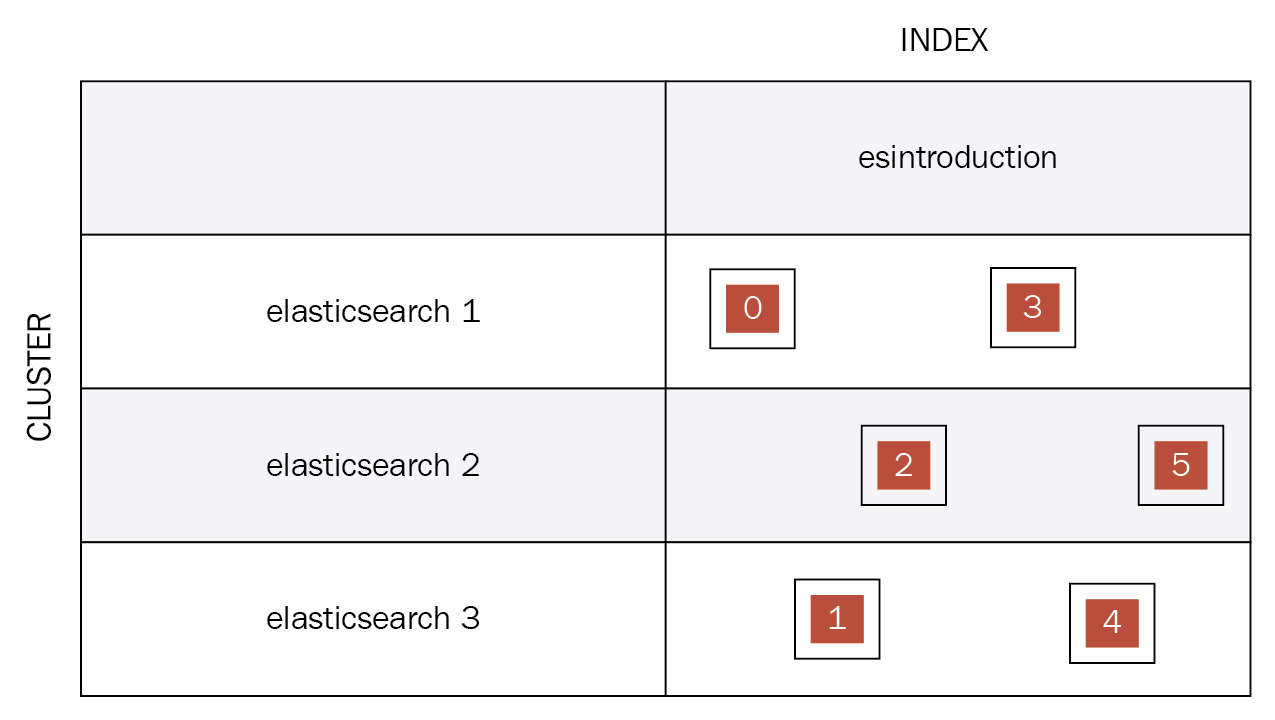Click blank area left of shard 2
The width and height of the screenshot is (1275, 720).
pyautogui.click(x=763, y=465)
